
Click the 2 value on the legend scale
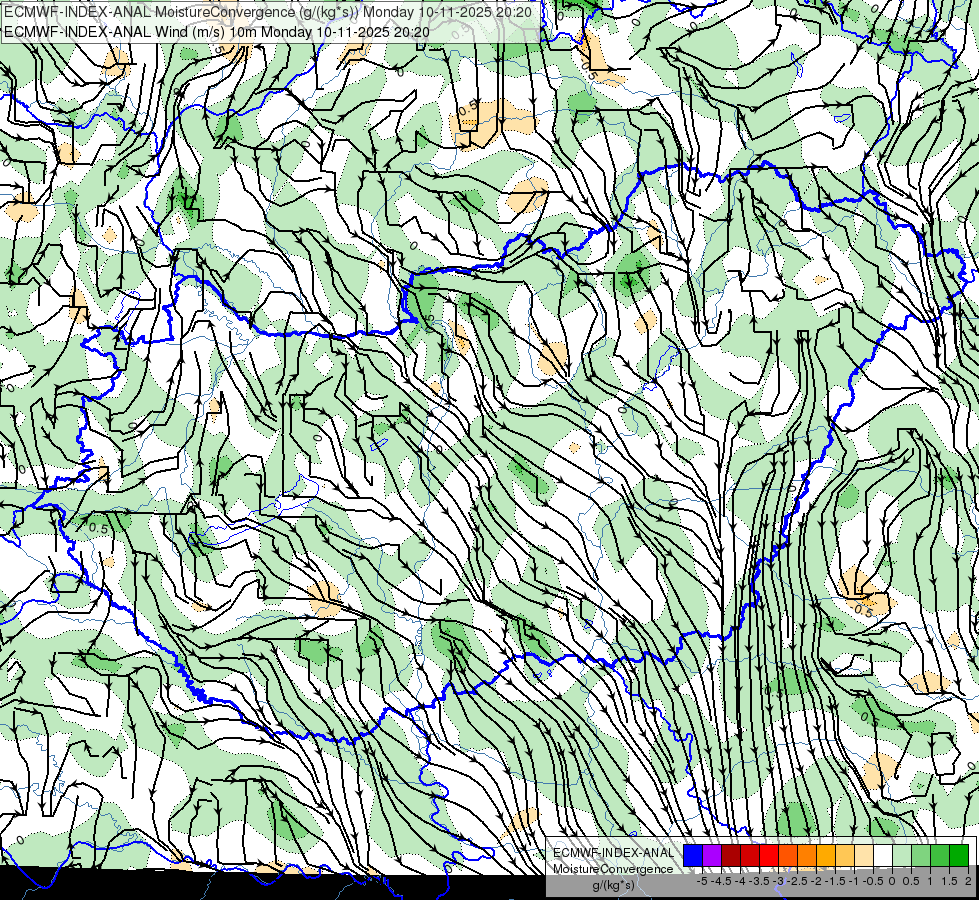pyautogui.click(x=968, y=881)
